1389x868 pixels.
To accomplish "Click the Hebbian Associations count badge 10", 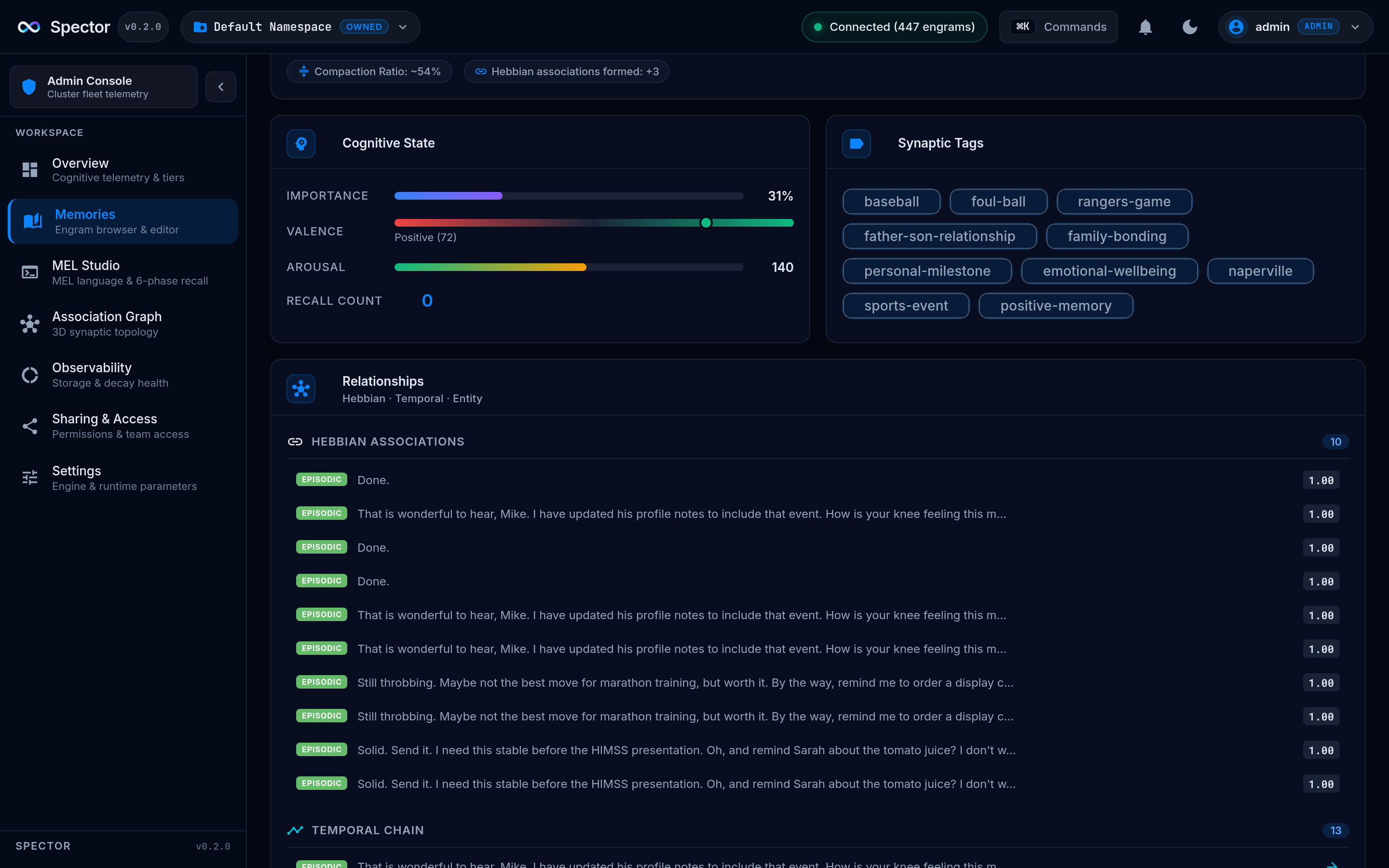I will click(x=1335, y=441).
